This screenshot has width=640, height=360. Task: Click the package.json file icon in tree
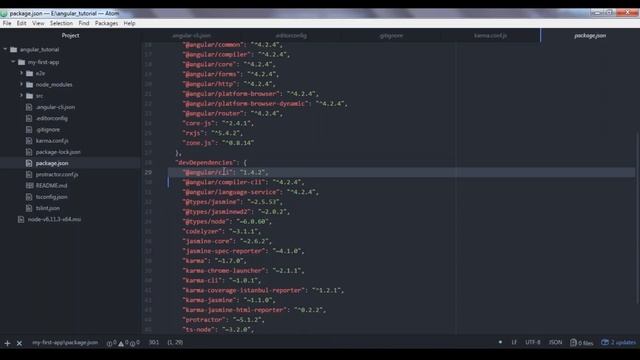point(29,163)
